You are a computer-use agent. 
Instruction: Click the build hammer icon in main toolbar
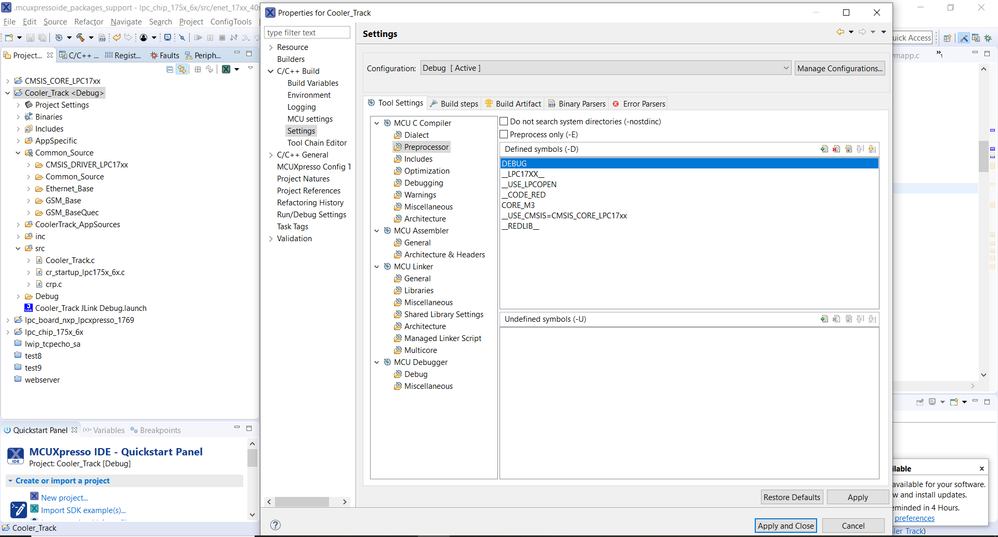pyautogui.click(x=80, y=38)
